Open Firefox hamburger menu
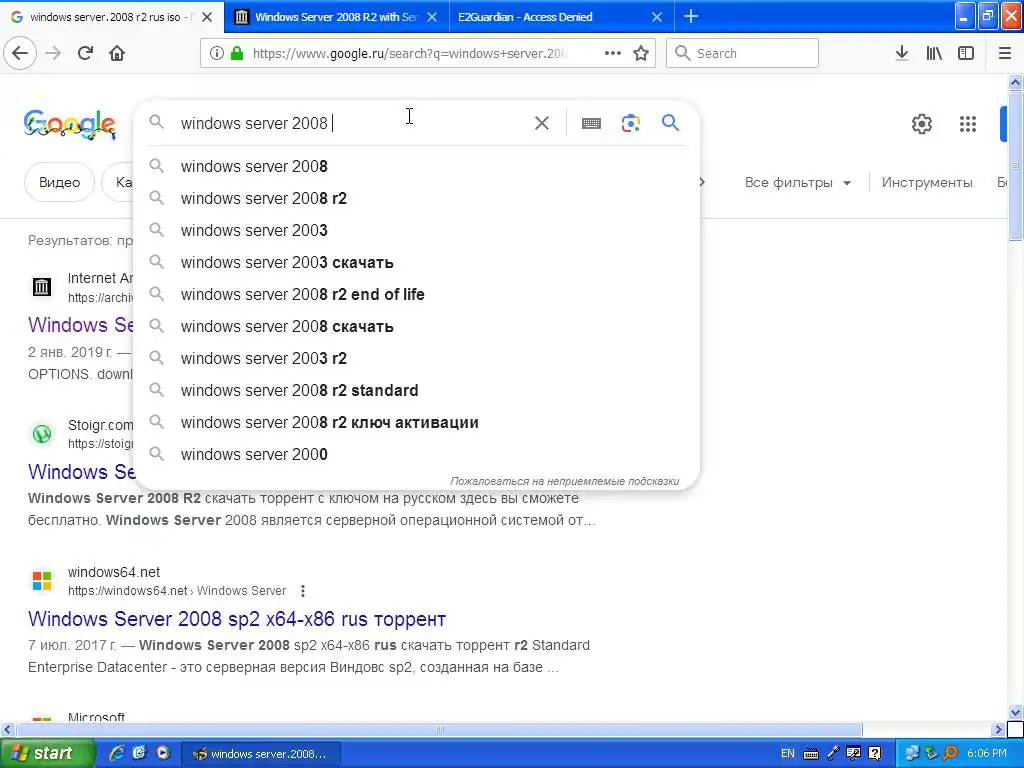The width and height of the screenshot is (1024, 768). 1005,53
